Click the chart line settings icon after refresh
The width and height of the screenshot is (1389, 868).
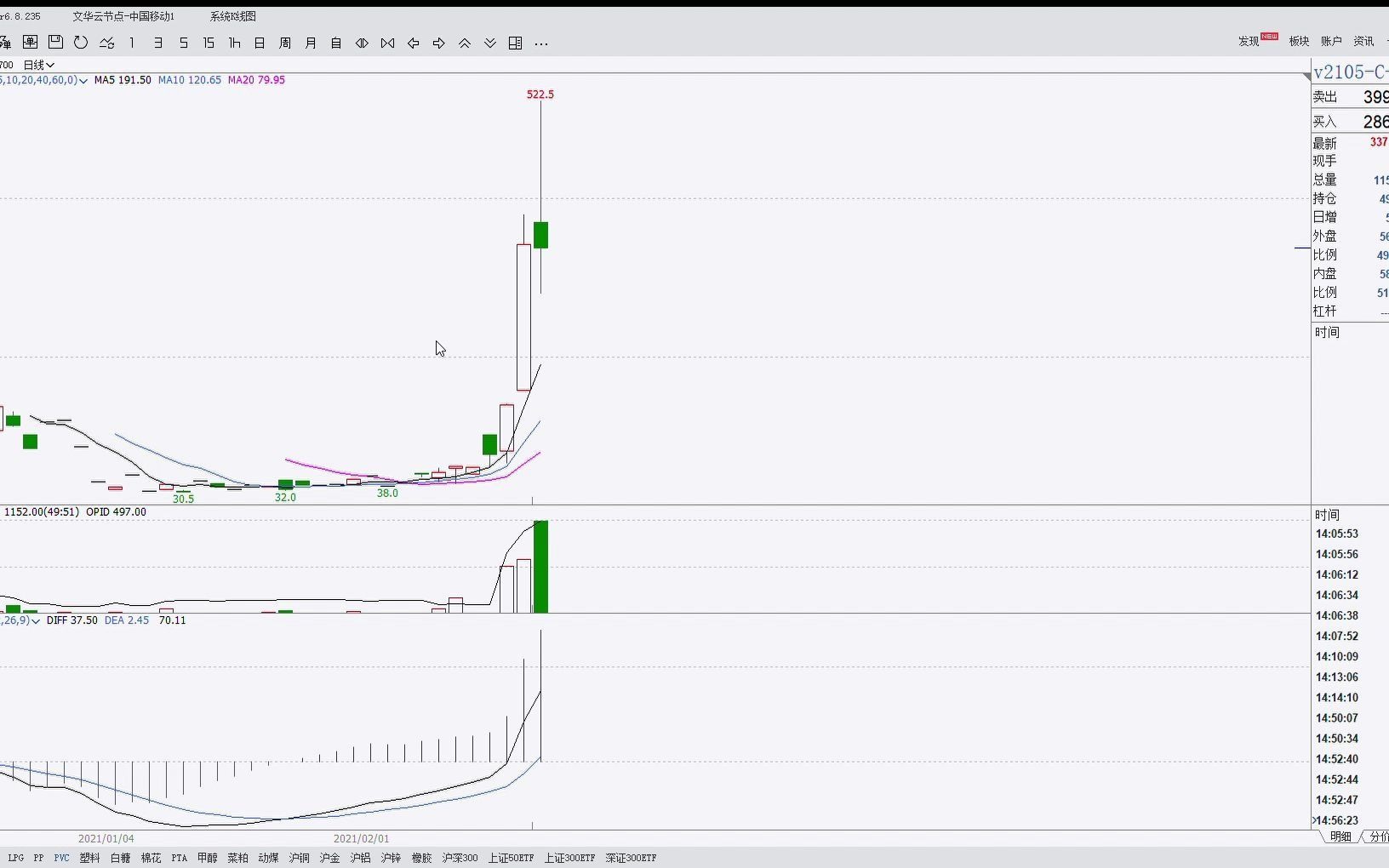(x=106, y=43)
